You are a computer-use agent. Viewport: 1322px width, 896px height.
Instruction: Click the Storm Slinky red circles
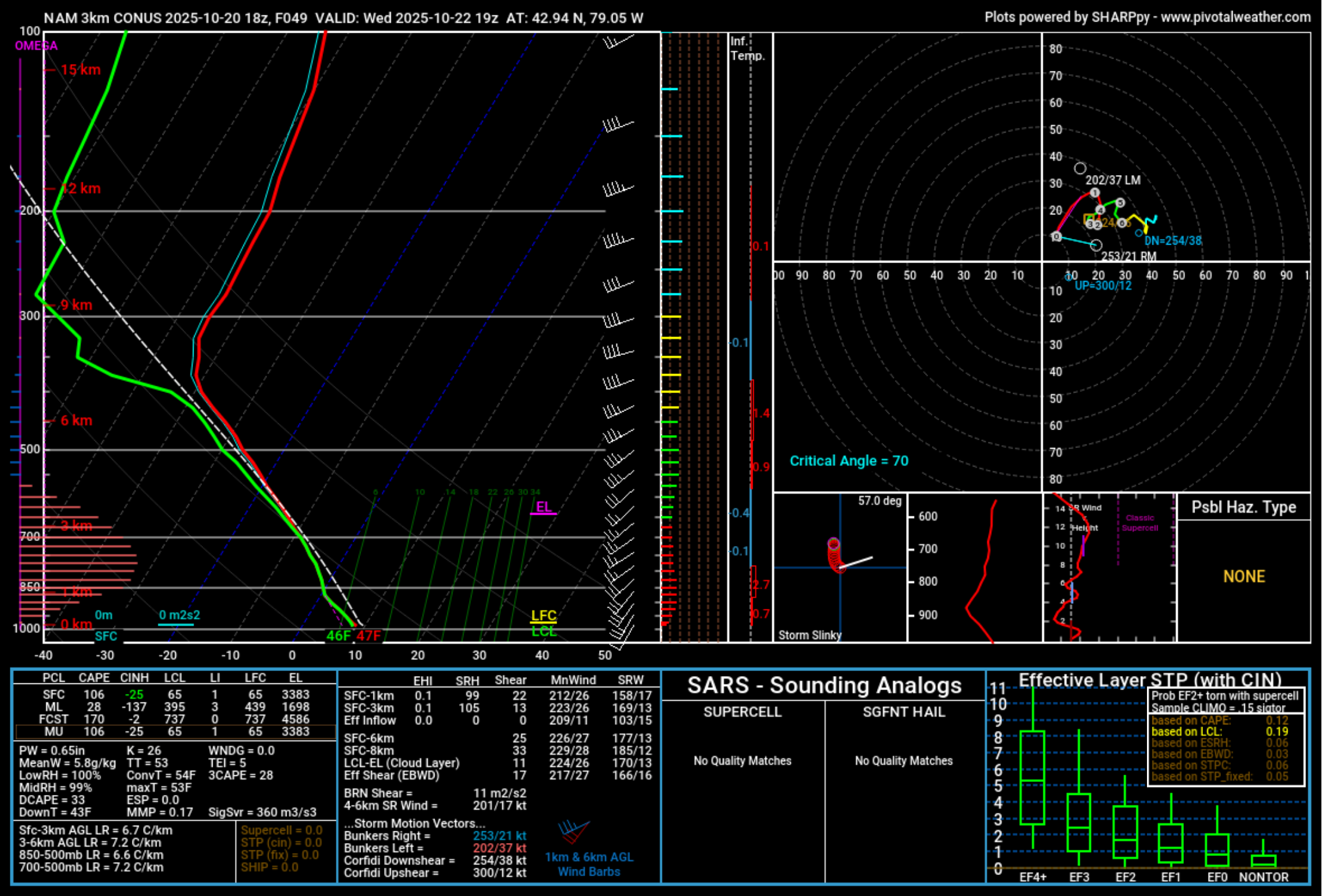click(x=834, y=556)
